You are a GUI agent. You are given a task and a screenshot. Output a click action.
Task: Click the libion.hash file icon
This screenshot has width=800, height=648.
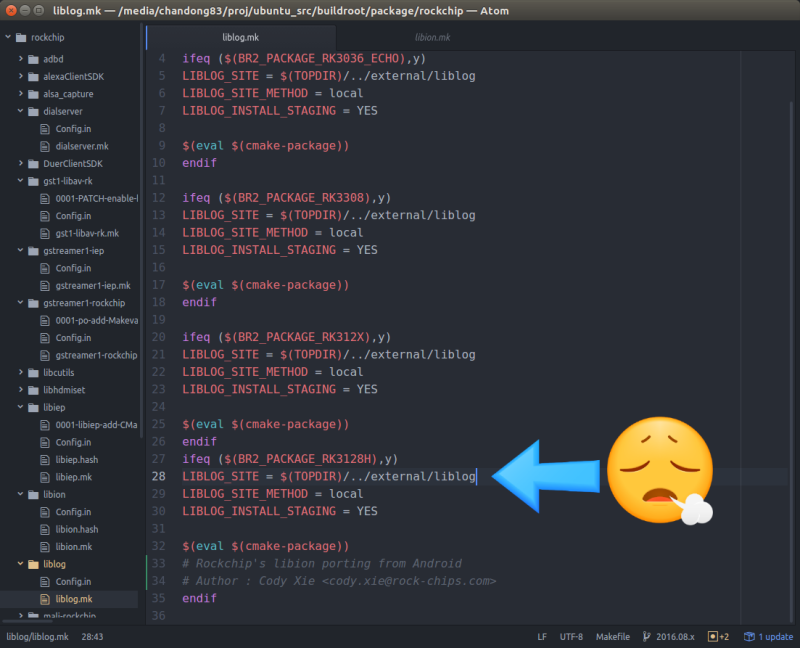click(x=45, y=529)
